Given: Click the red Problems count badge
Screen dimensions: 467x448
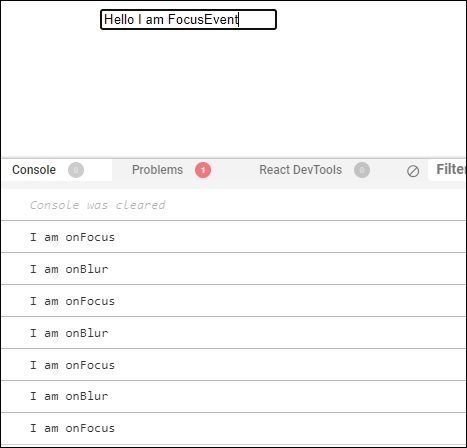Looking at the screenshot, I should coord(203,170).
